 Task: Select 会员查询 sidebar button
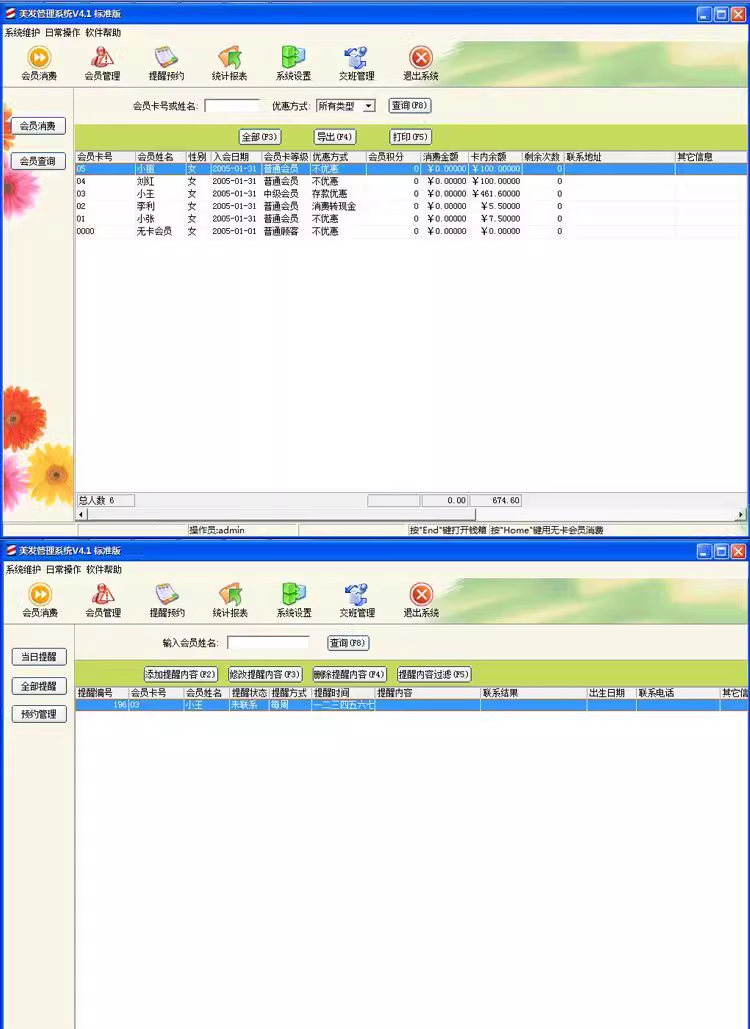(x=38, y=161)
